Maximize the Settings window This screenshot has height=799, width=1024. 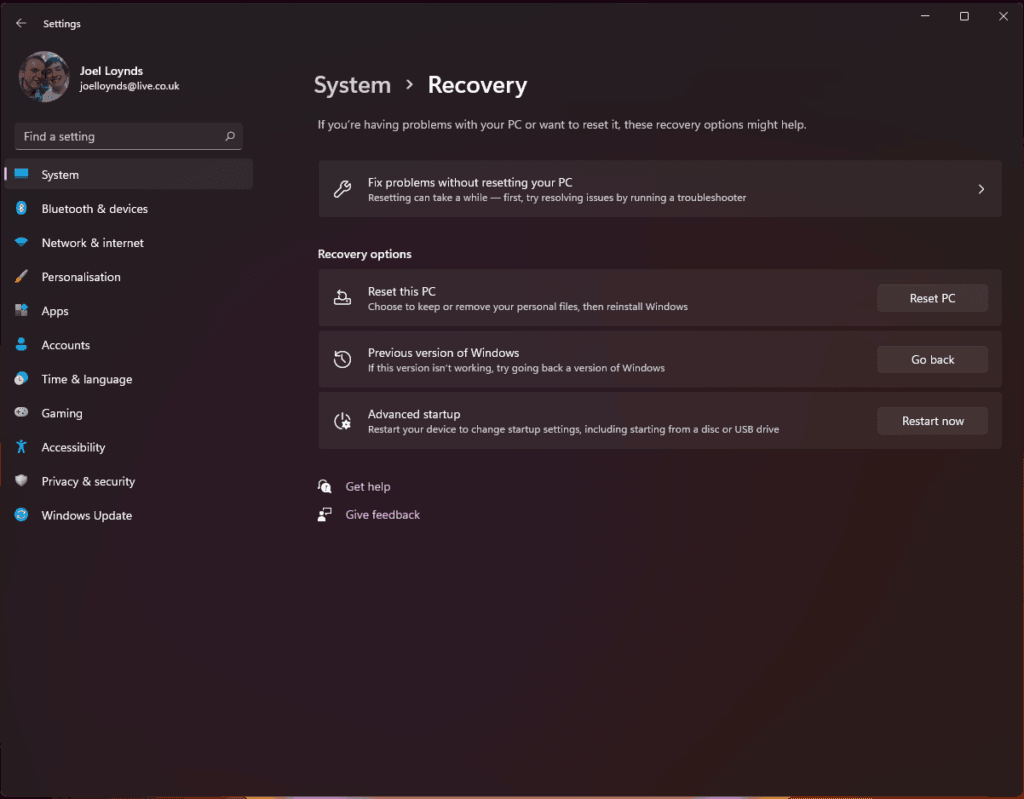[964, 16]
